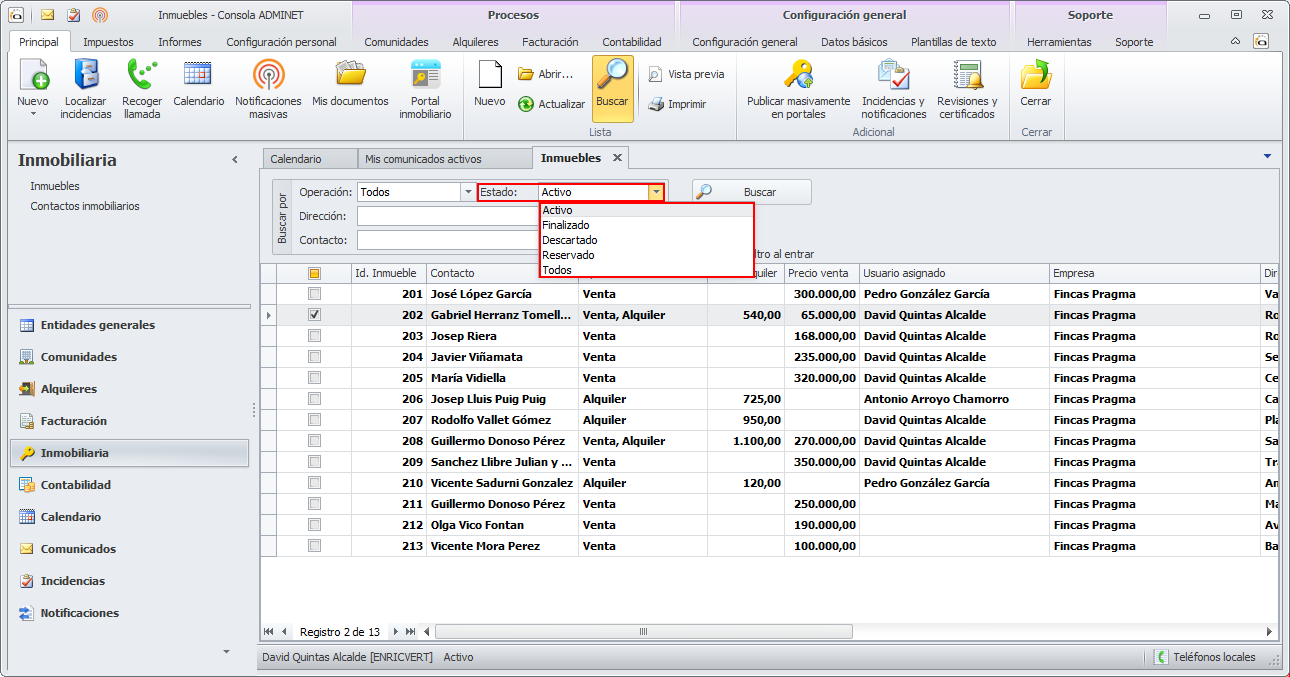Switch to the Impuestos ribbon tab
Image resolution: width=1290 pixels, height=677 pixels.
(108, 42)
